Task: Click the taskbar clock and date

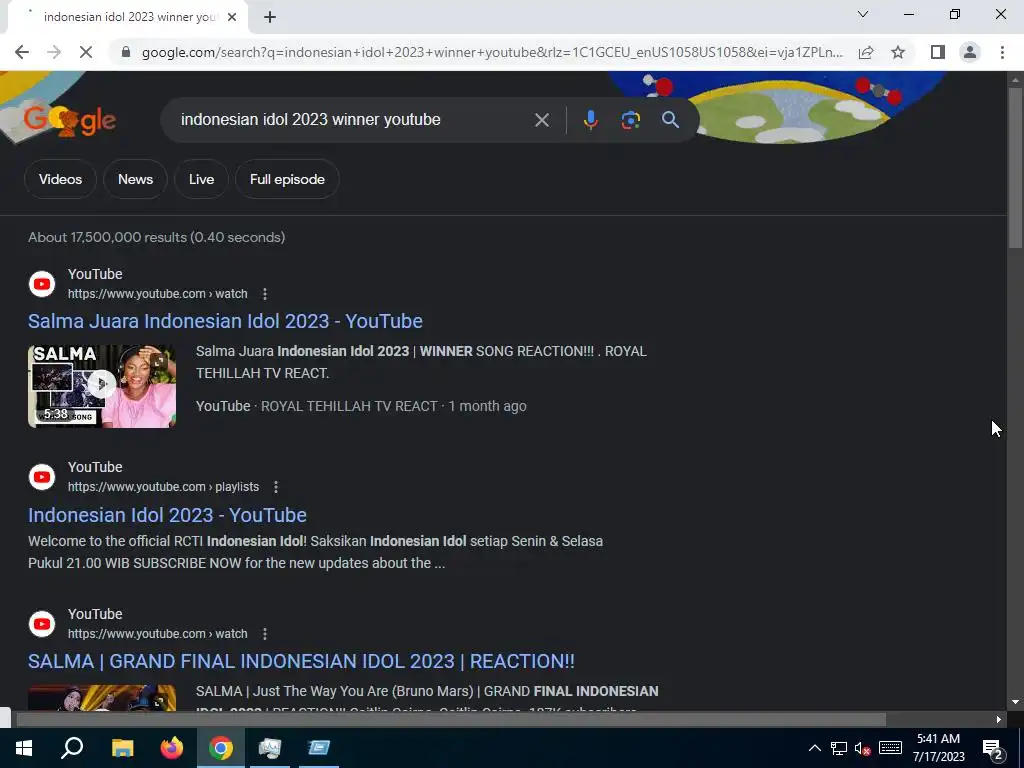Action: coord(938,748)
